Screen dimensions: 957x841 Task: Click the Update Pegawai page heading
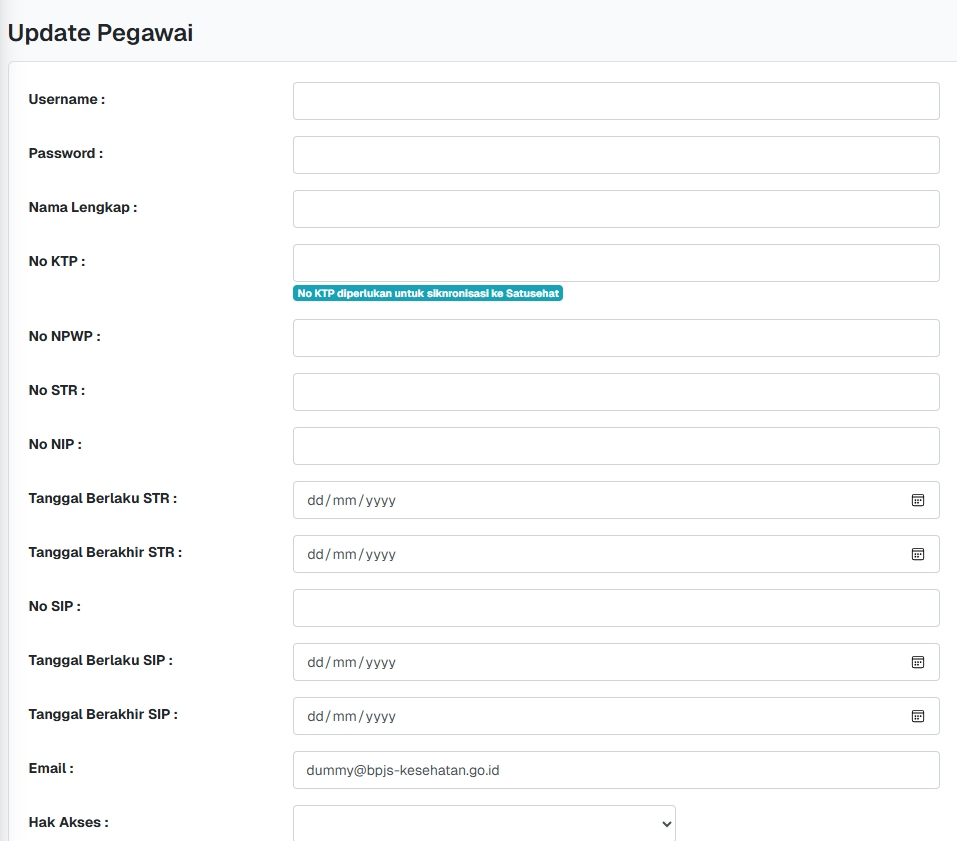[x=100, y=33]
